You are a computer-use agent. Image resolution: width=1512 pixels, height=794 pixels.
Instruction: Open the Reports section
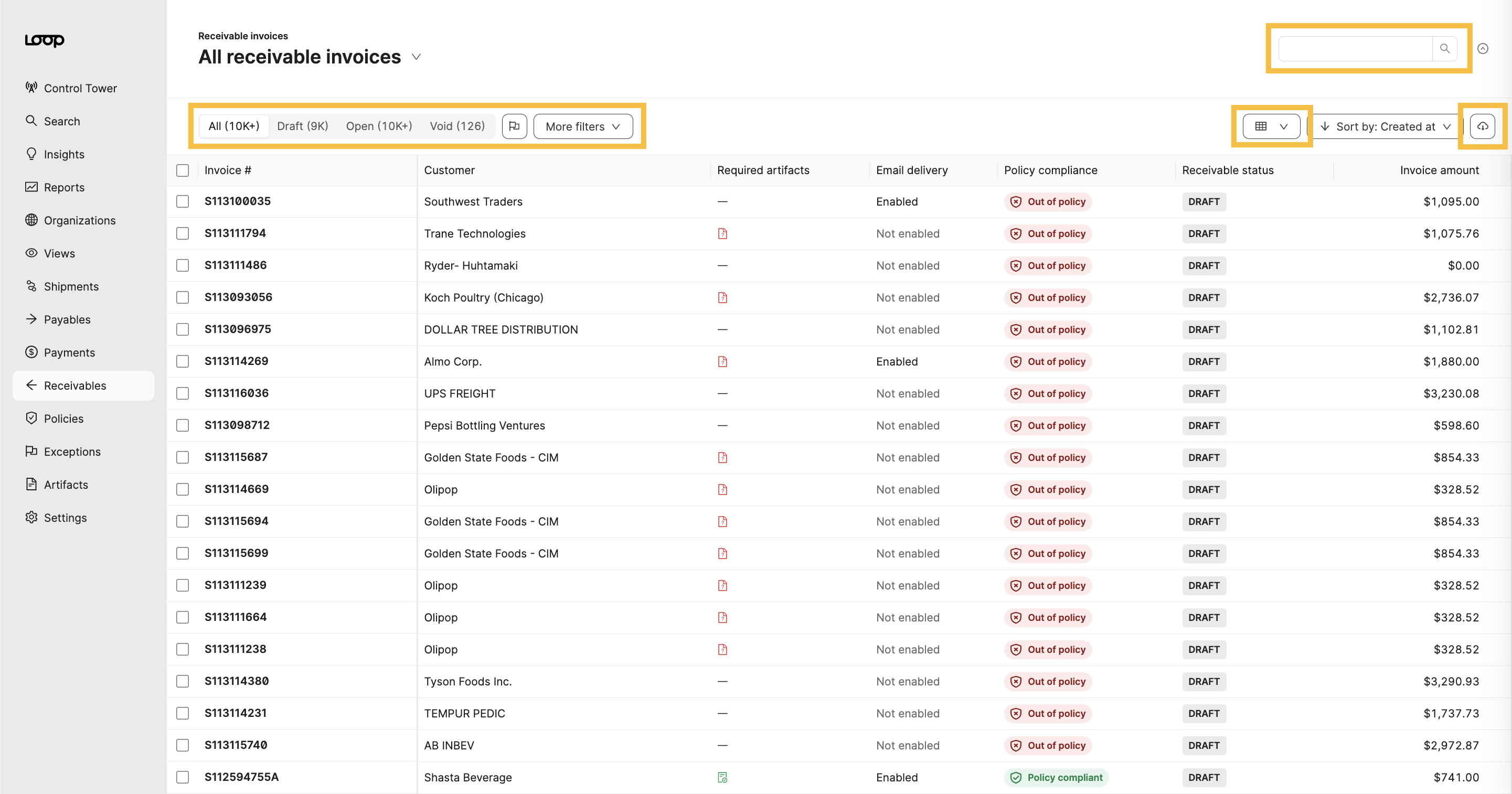(x=83, y=187)
